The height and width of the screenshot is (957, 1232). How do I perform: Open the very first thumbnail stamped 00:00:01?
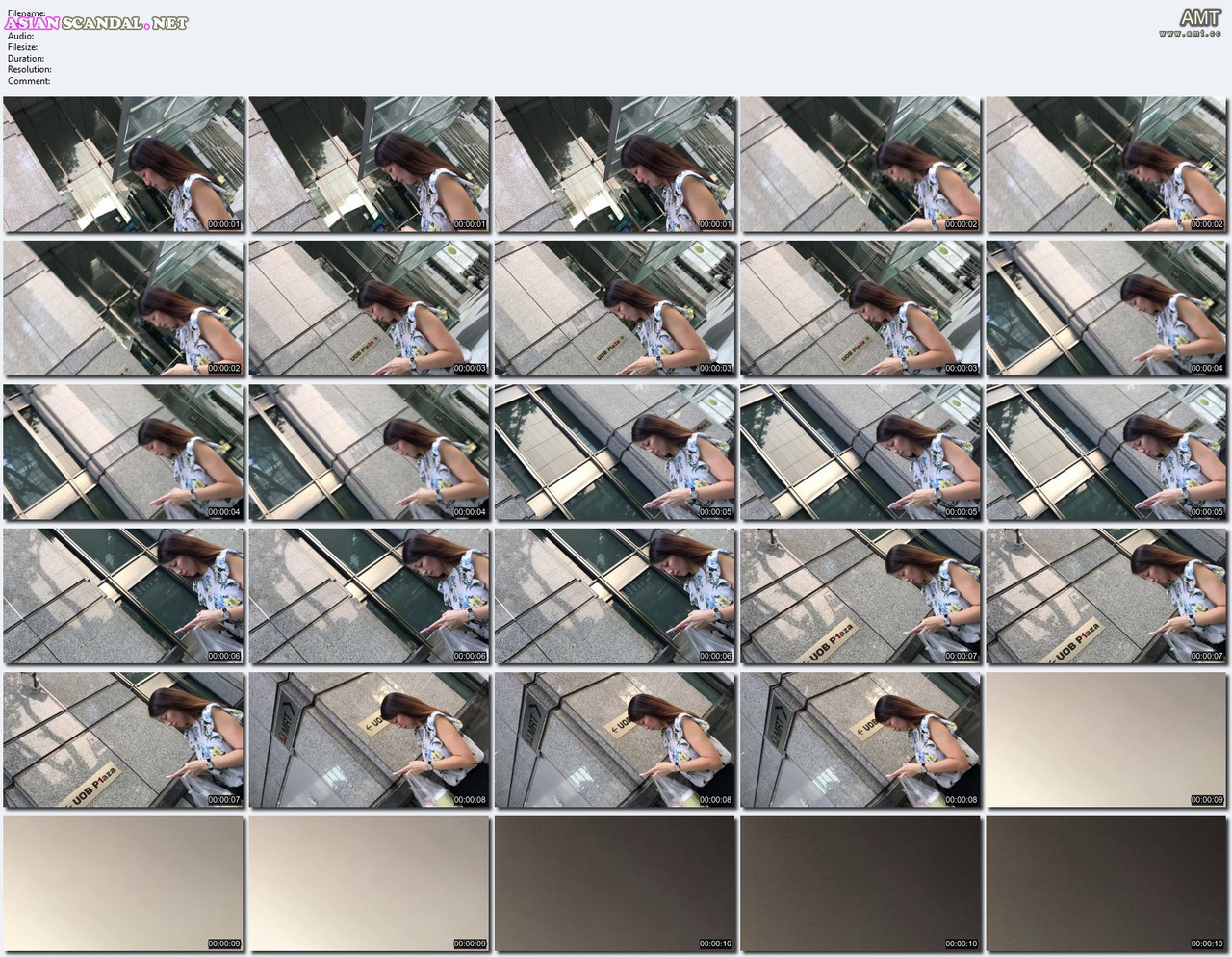click(123, 164)
